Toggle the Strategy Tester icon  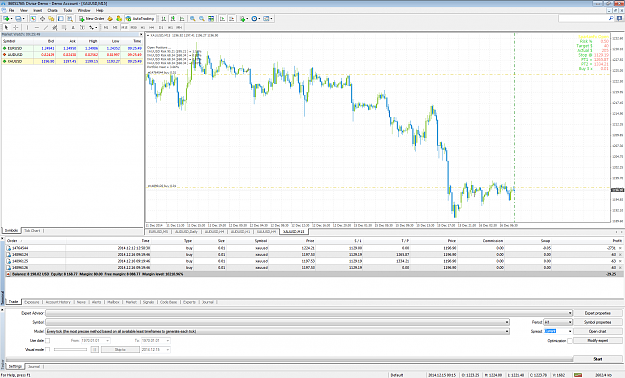(70, 18)
